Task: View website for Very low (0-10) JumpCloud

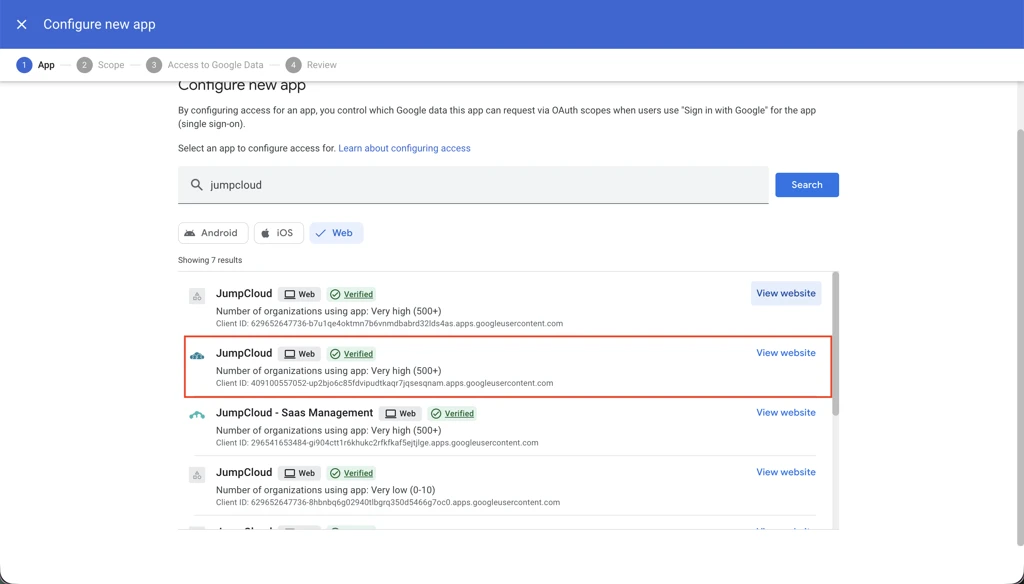Action: point(786,472)
